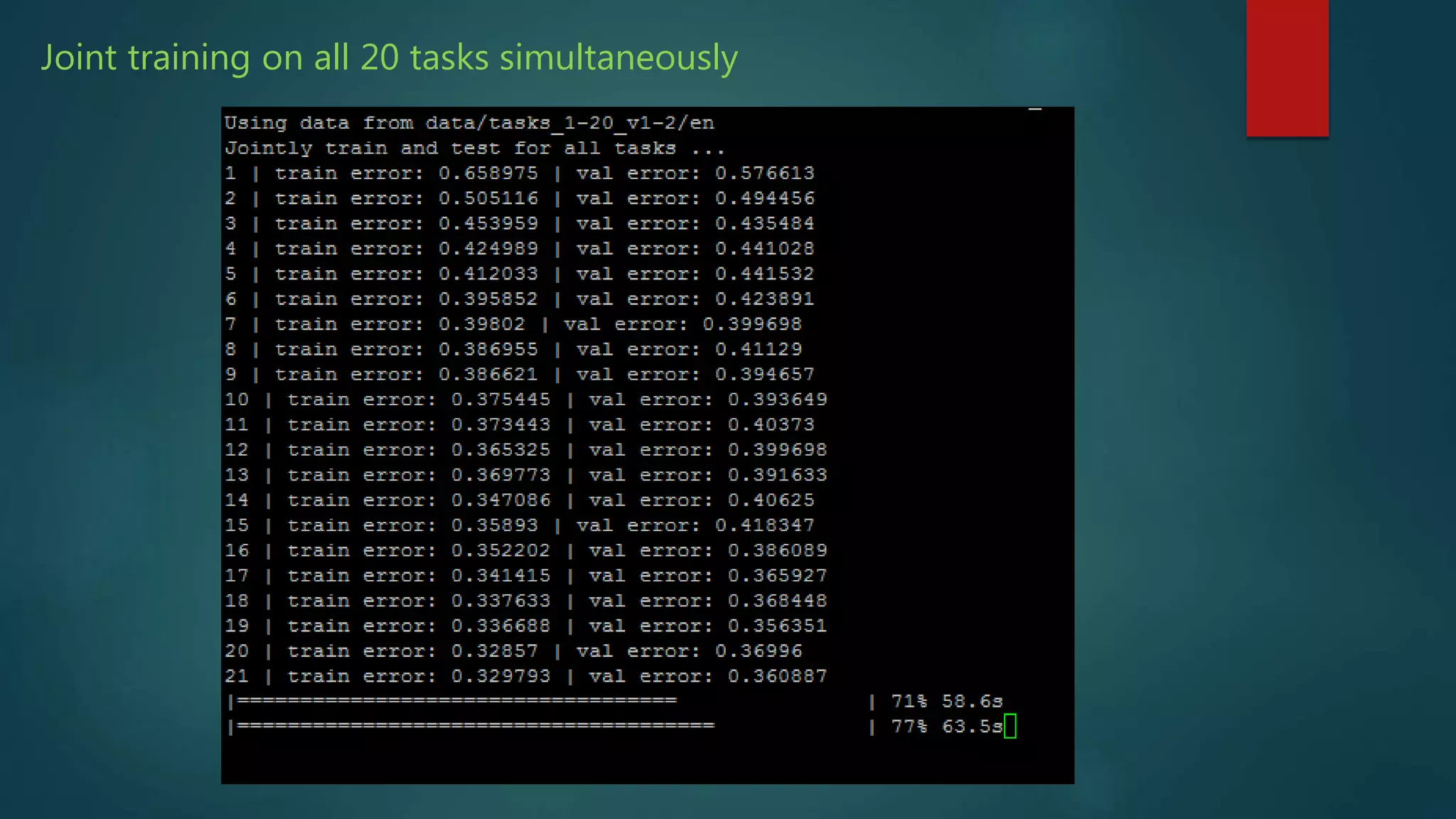Select the line 'Using data from data/tasks_1-20_v1-2/en'

[x=469, y=123]
